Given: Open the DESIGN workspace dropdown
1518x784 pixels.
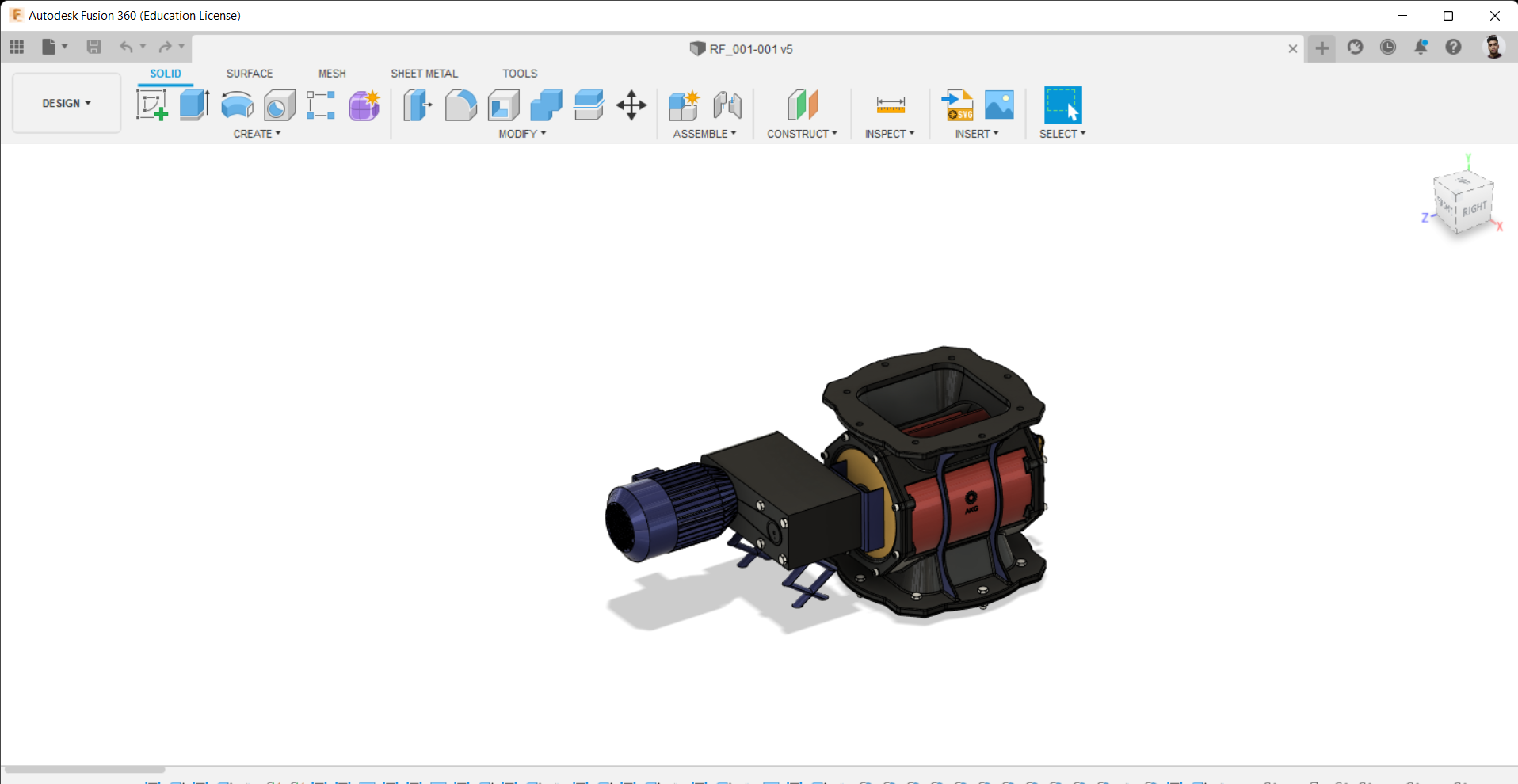Looking at the screenshot, I should pyautogui.click(x=67, y=103).
